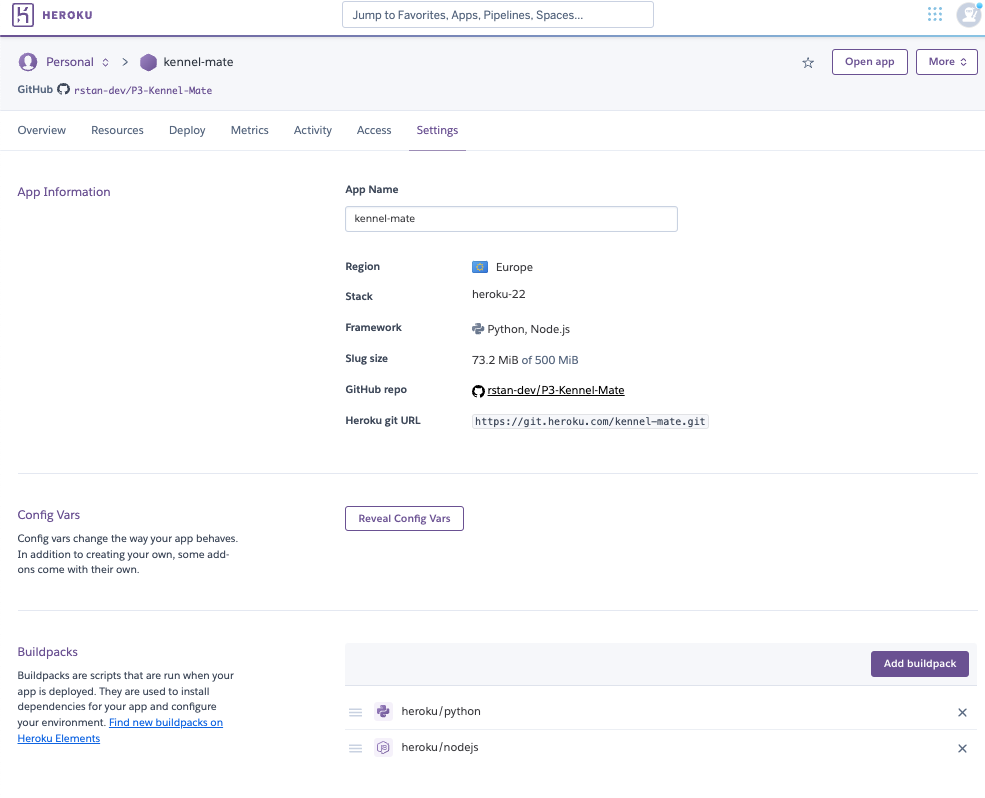The image size is (985, 798).
Task: Go to the Access tab
Action: 374,130
